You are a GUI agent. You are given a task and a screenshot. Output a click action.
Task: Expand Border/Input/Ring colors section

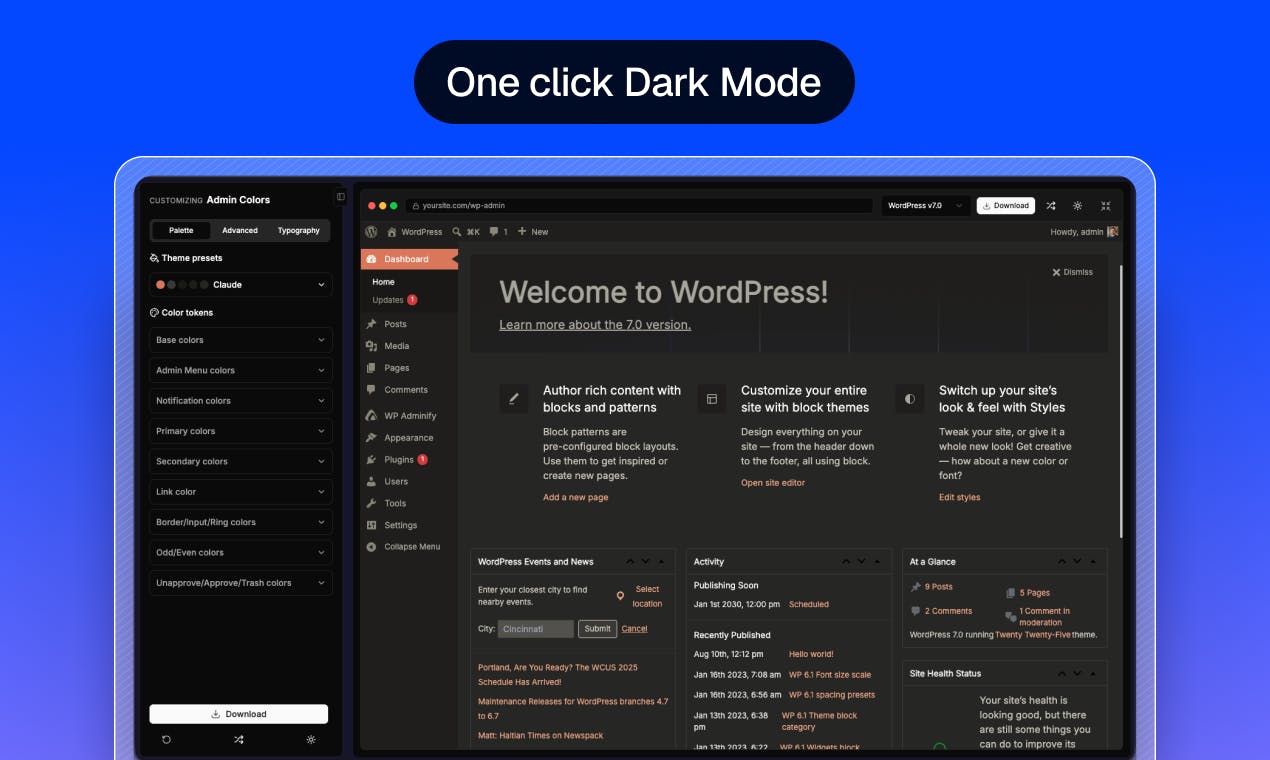tap(241, 522)
